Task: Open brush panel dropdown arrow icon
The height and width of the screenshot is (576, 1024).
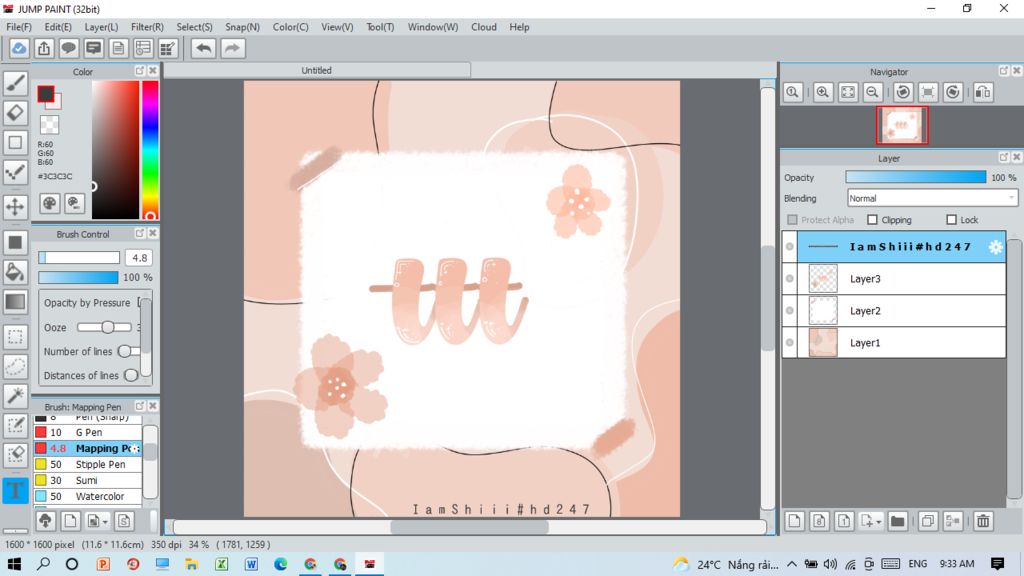Action: pos(104,522)
